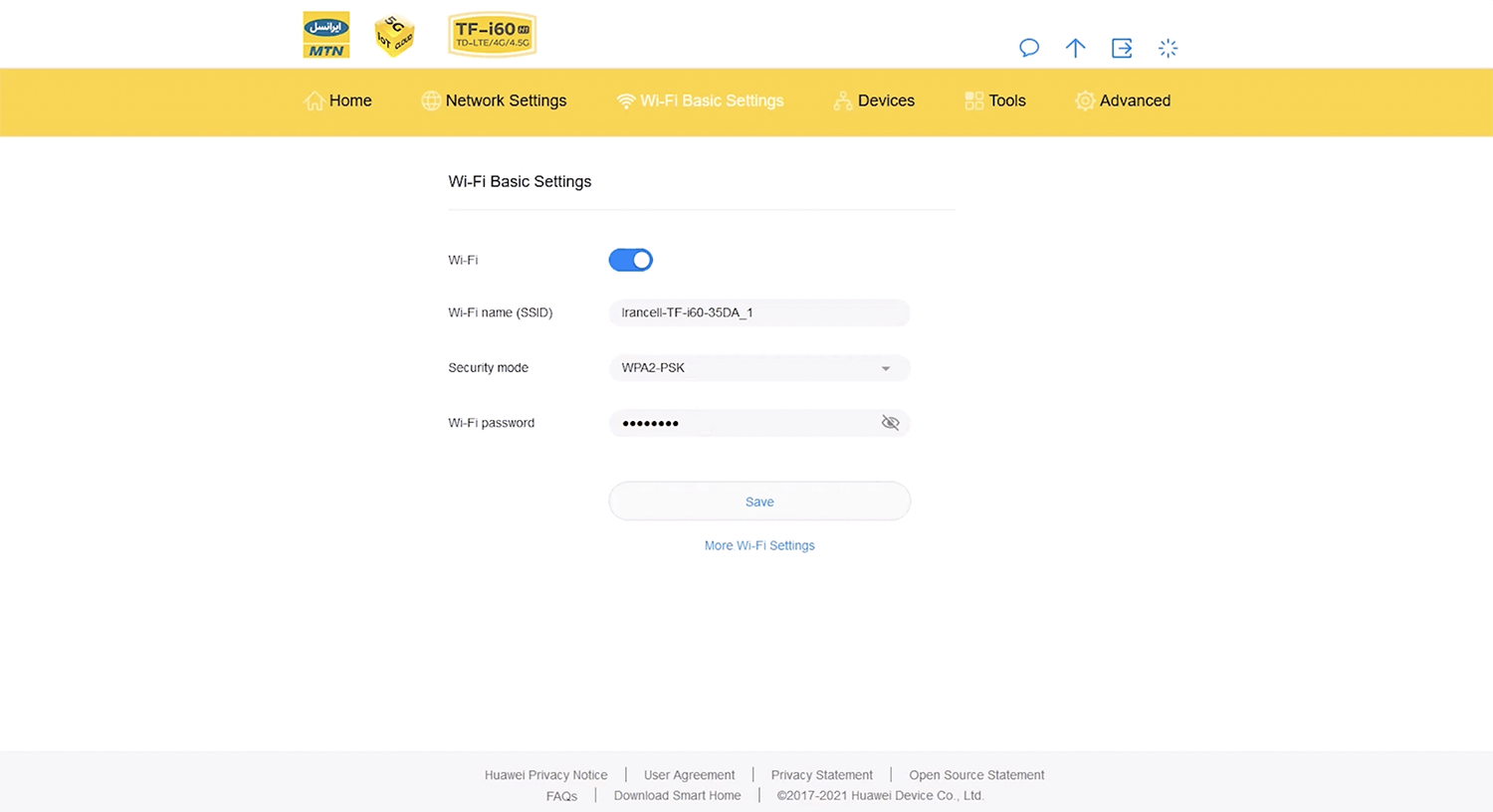Go to the Network Settings tab
Image resolution: width=1493 pixels, height=812 pixels.
[x=495, y=101]
